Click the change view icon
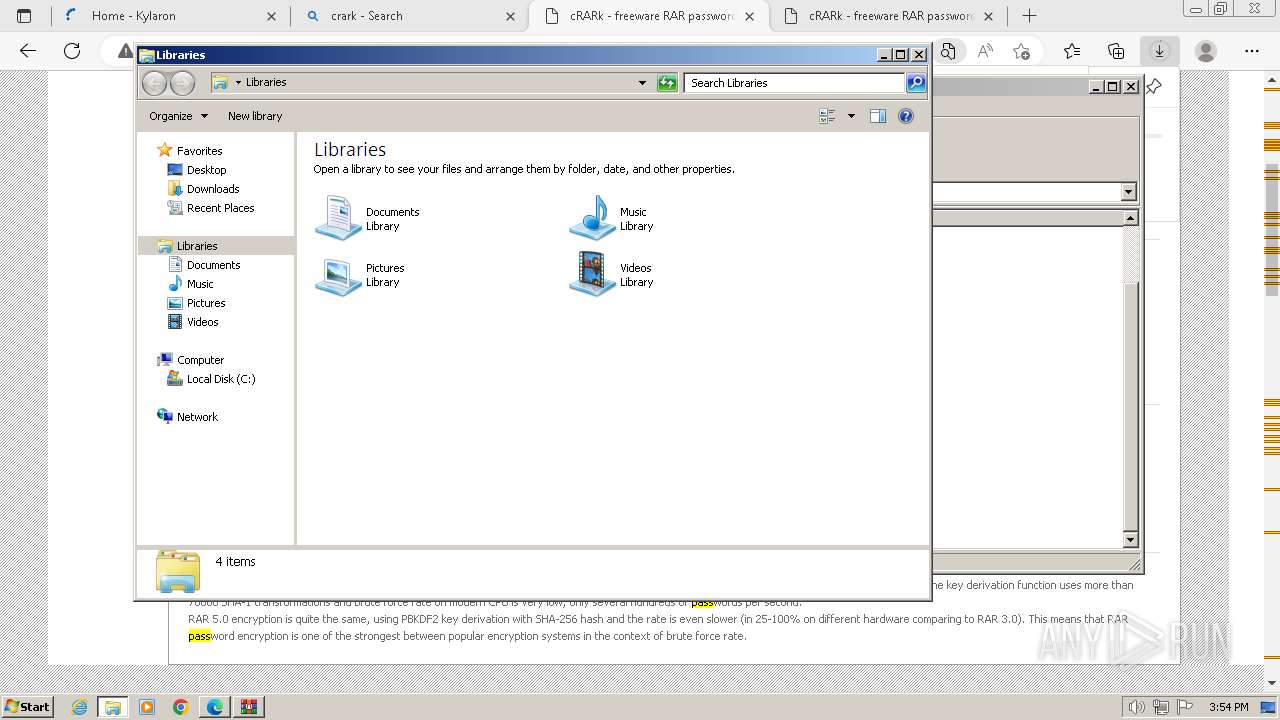1280x720 pixels. coord(827,116)
